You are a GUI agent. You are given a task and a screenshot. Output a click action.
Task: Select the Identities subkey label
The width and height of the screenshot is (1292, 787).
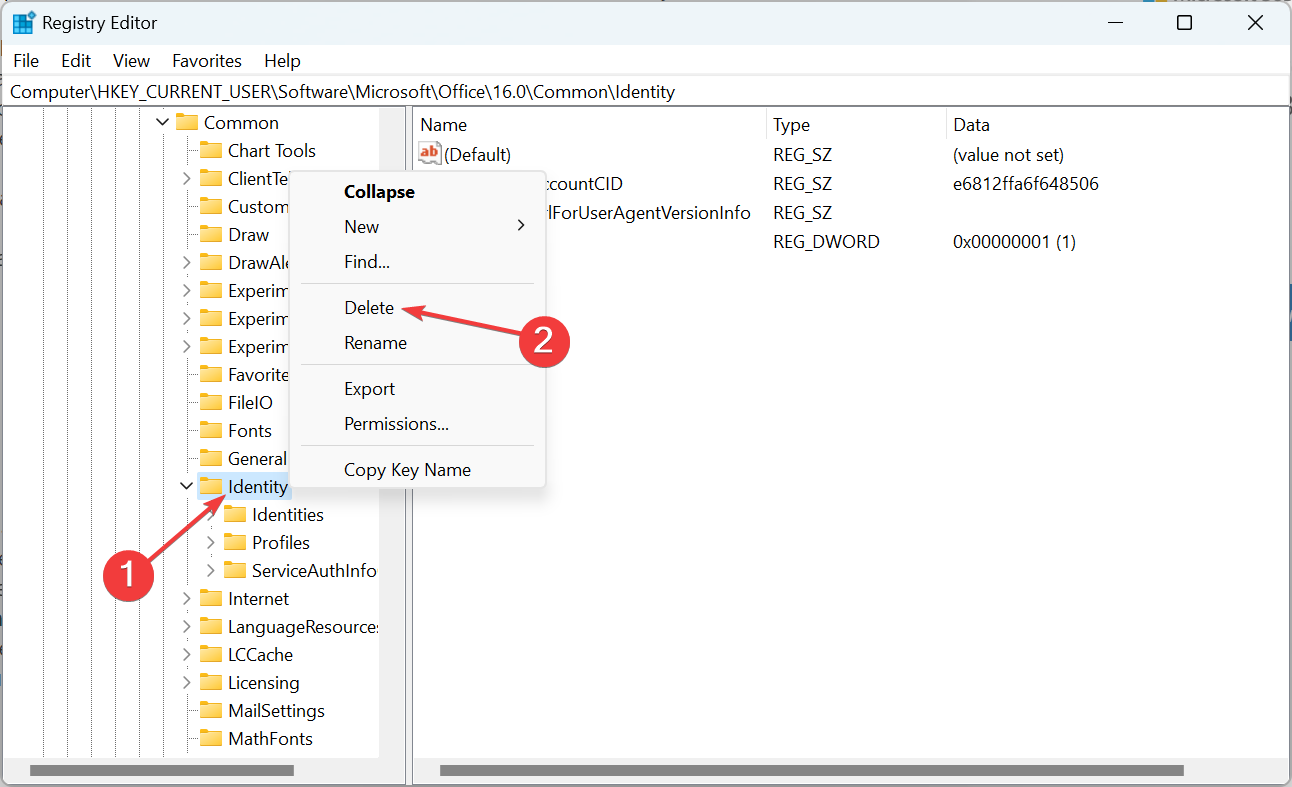288,514
